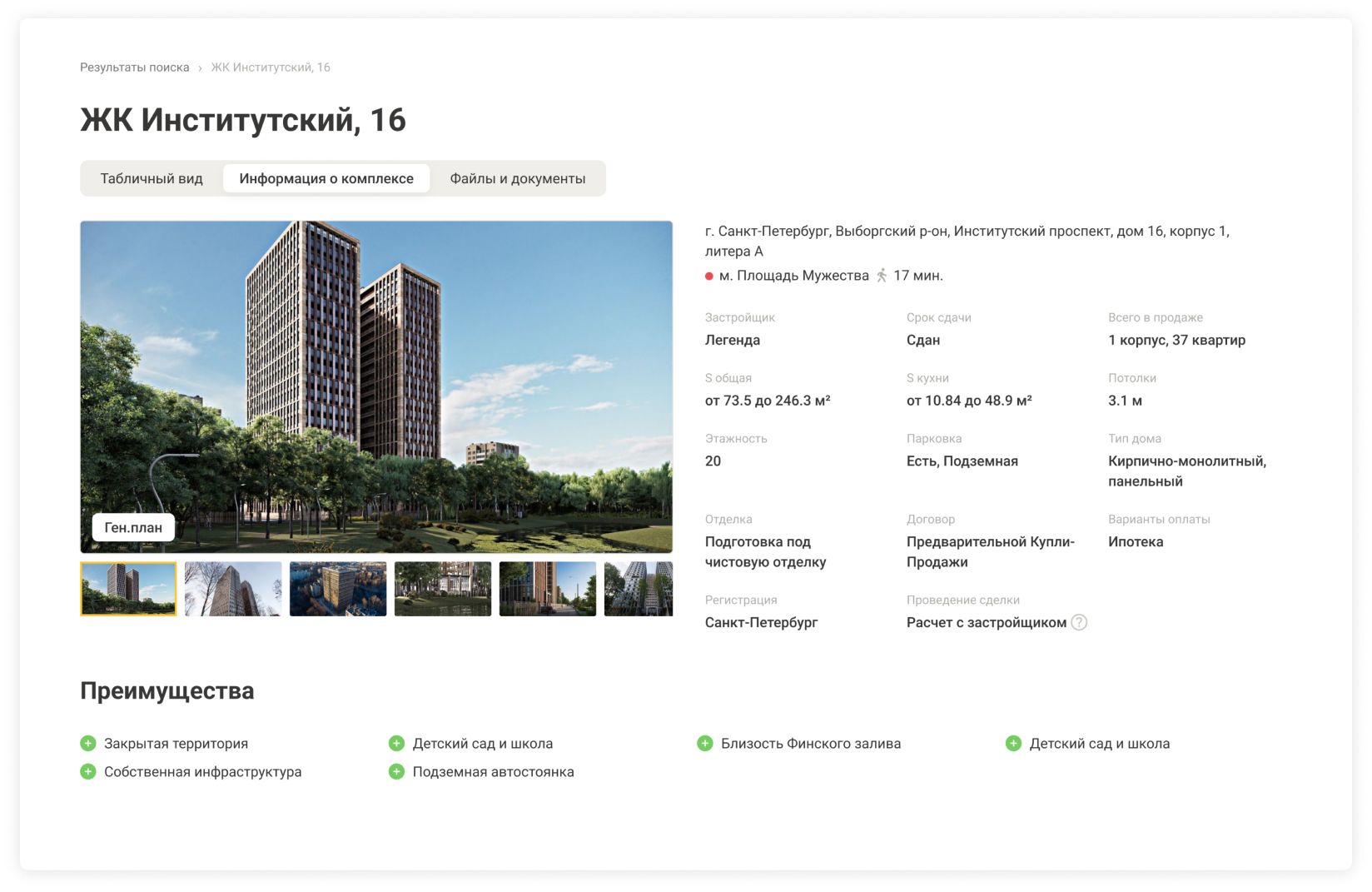Open the partially visible sixth thumbnail
Image resolution: width=1372 pixels, height=892 pixels.
639,589
